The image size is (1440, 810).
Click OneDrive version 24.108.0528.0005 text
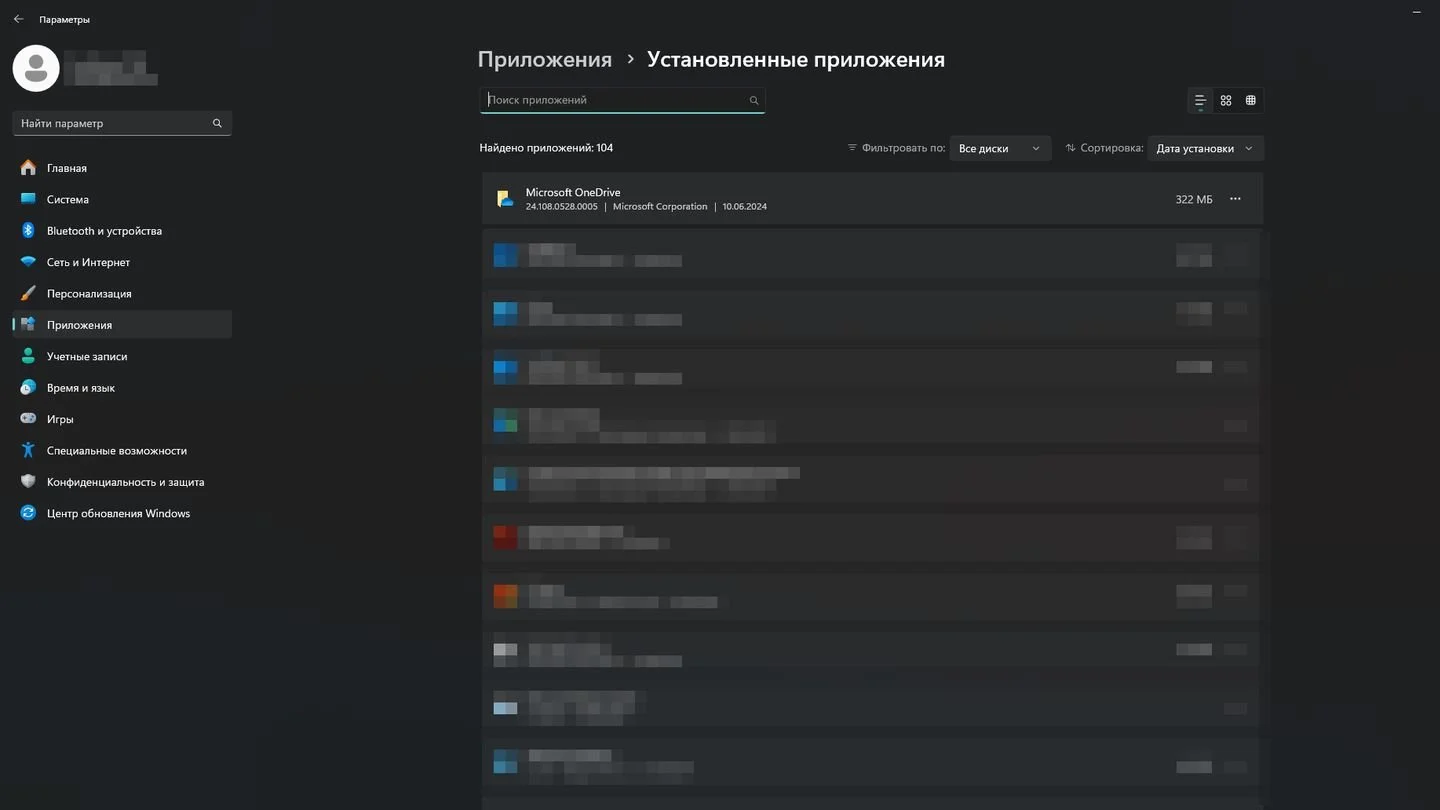[562, 207]
